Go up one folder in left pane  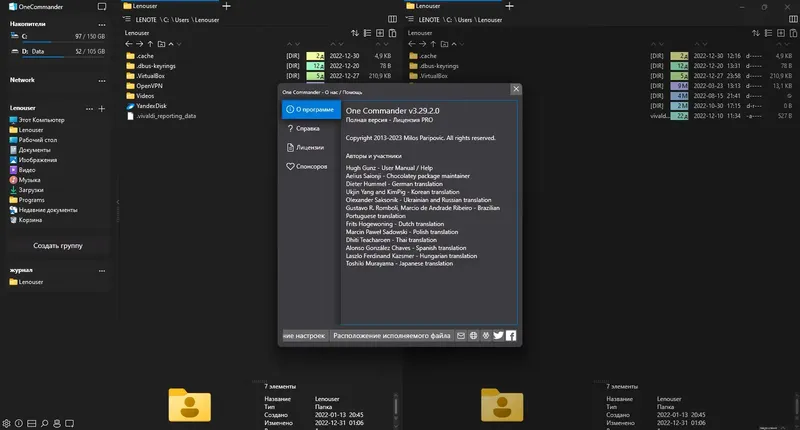tap(150, 44)
